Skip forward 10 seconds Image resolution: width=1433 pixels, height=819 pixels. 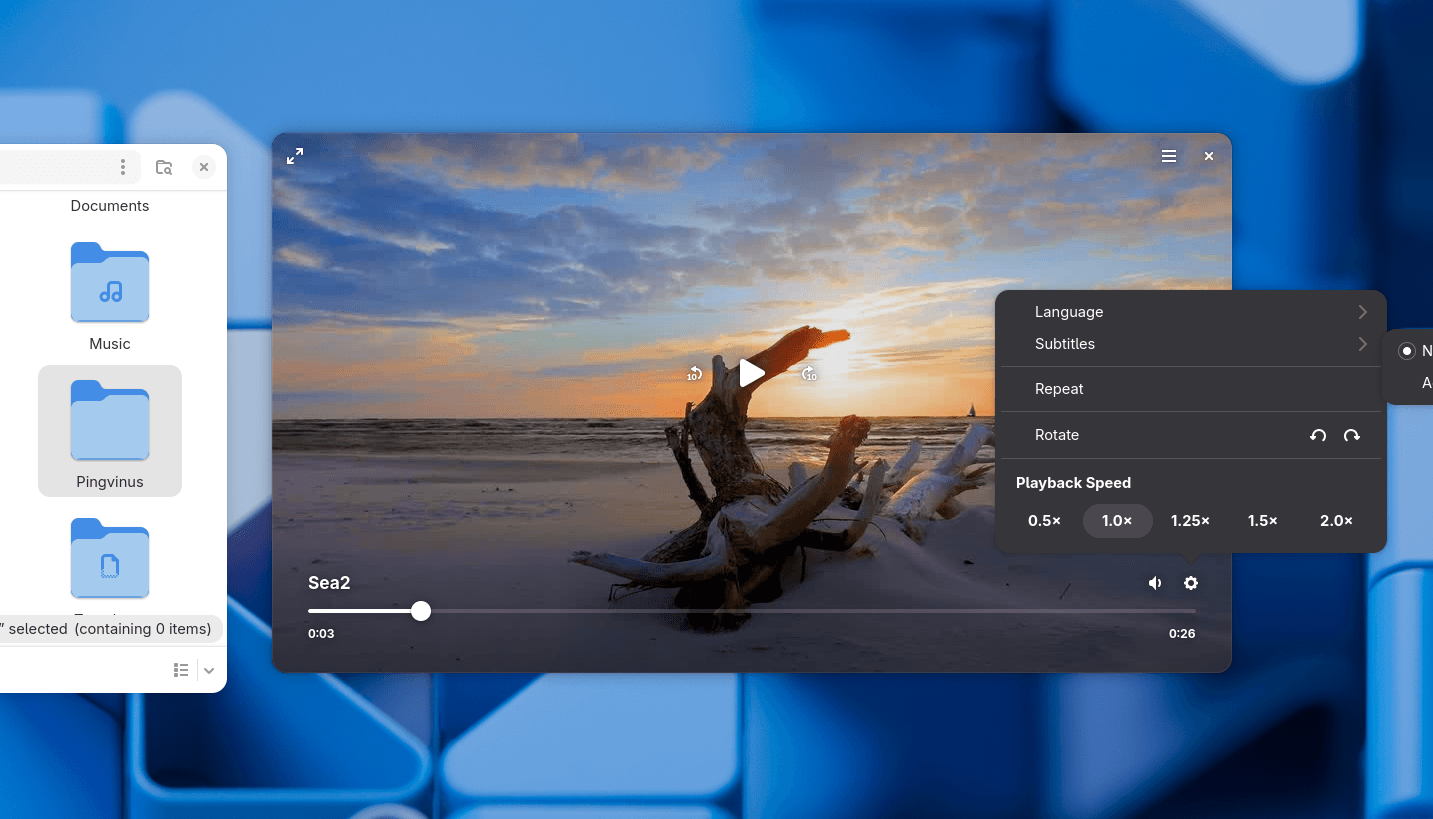click(809, 374)
